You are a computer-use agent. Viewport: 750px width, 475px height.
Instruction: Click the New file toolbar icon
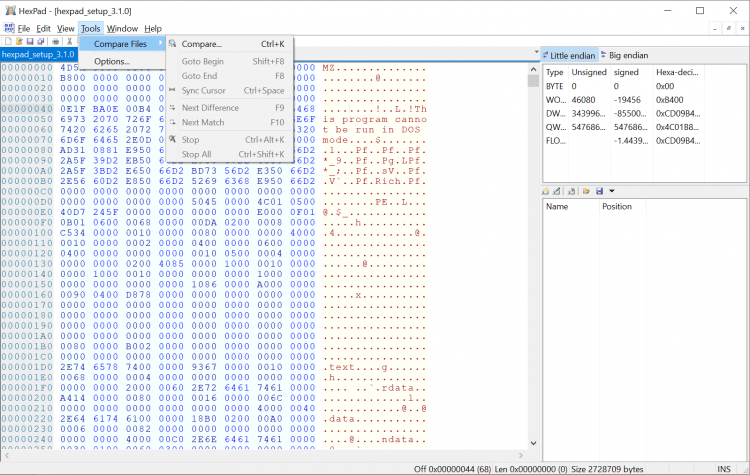click(6, 41)
